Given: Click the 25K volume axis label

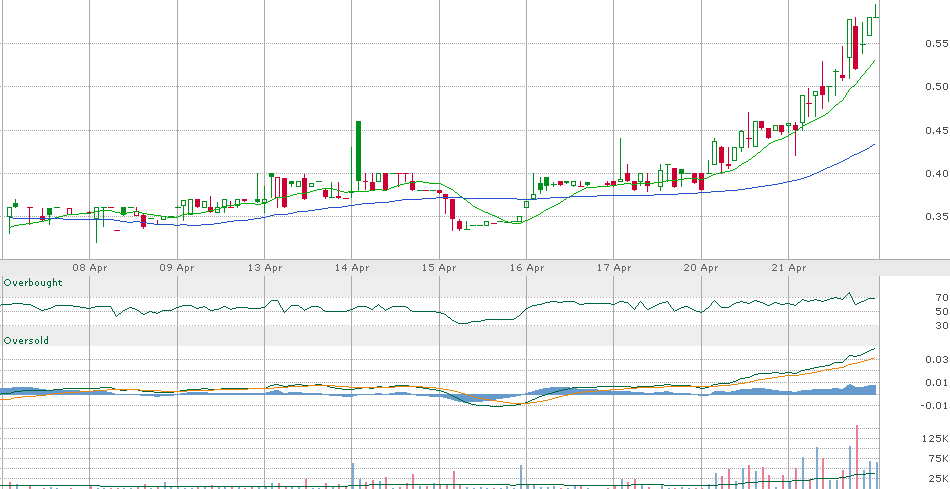Looking at the screenshot, I should 939,479.
